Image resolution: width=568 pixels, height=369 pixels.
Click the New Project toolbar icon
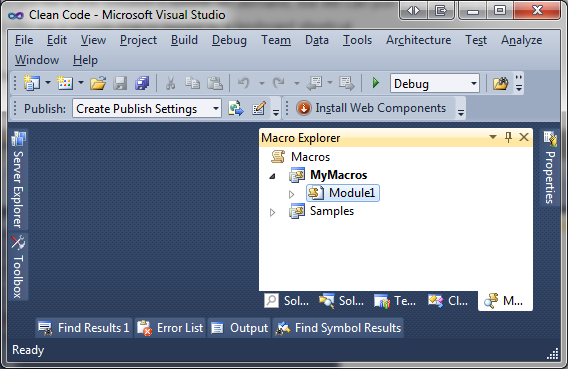pyautogui.click(x=32, y=83)
